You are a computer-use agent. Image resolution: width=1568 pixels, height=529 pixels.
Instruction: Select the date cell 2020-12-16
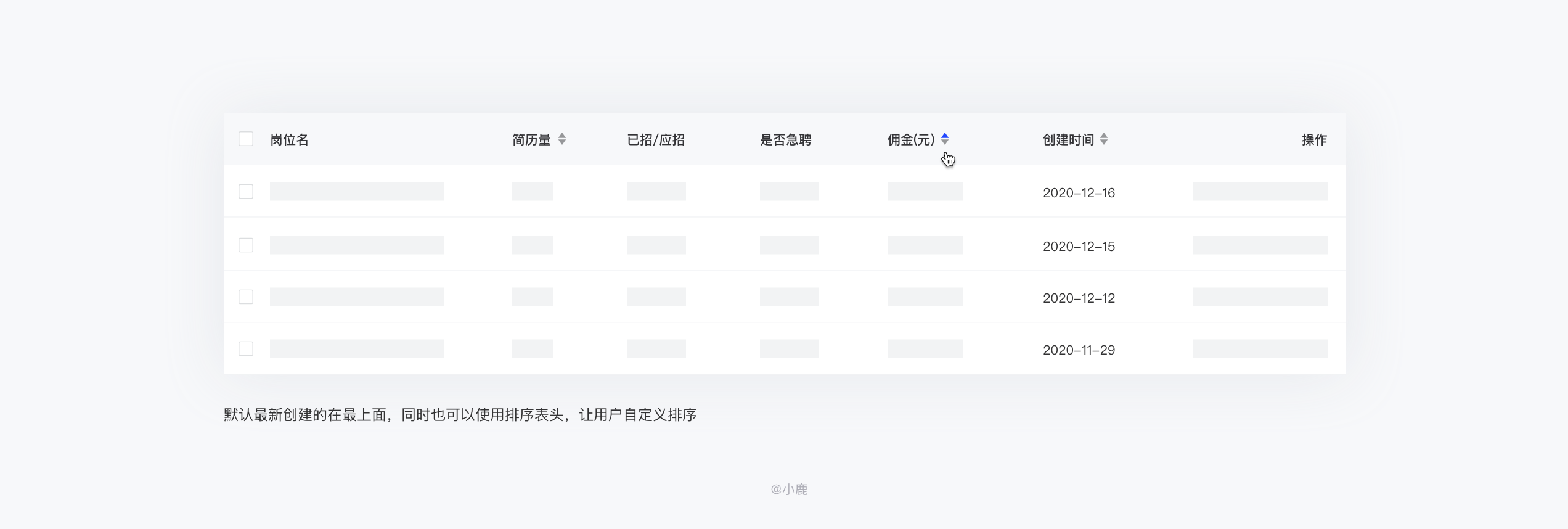(x=1079, y=193)
